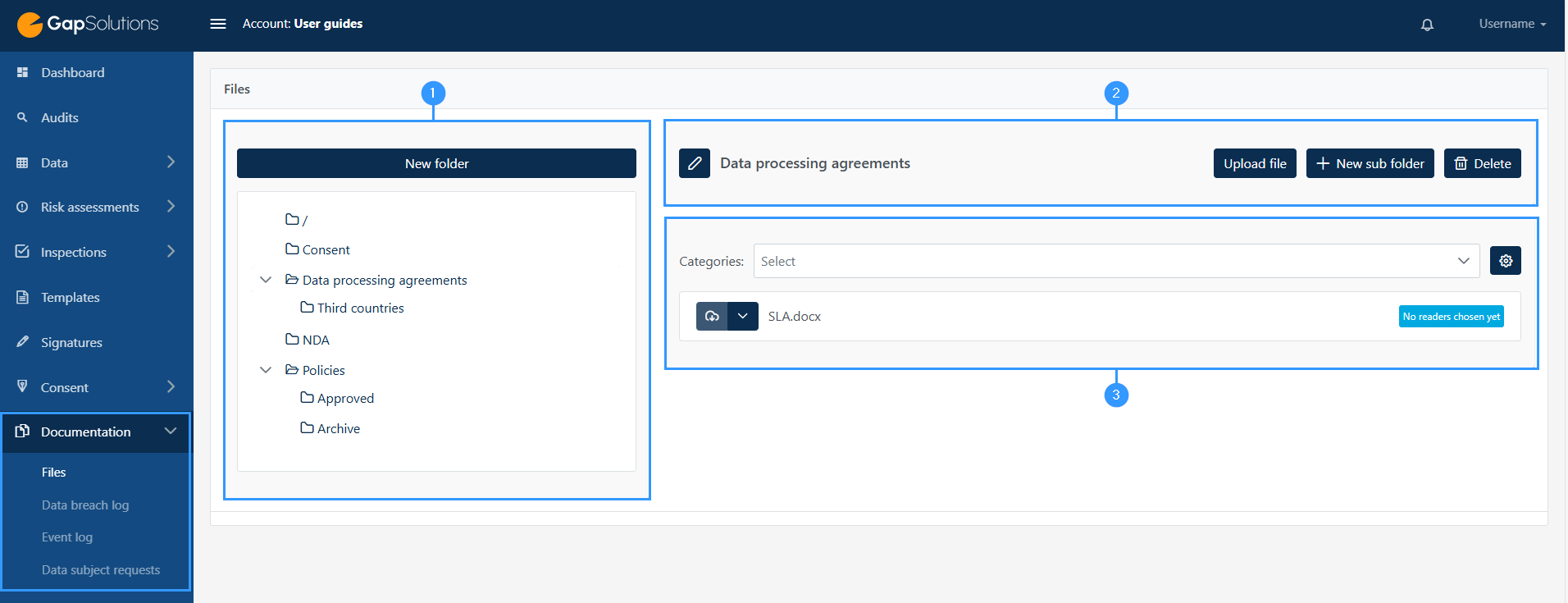
Task: Collapse Data processing agreements tree node
Action: pos(266,280)
